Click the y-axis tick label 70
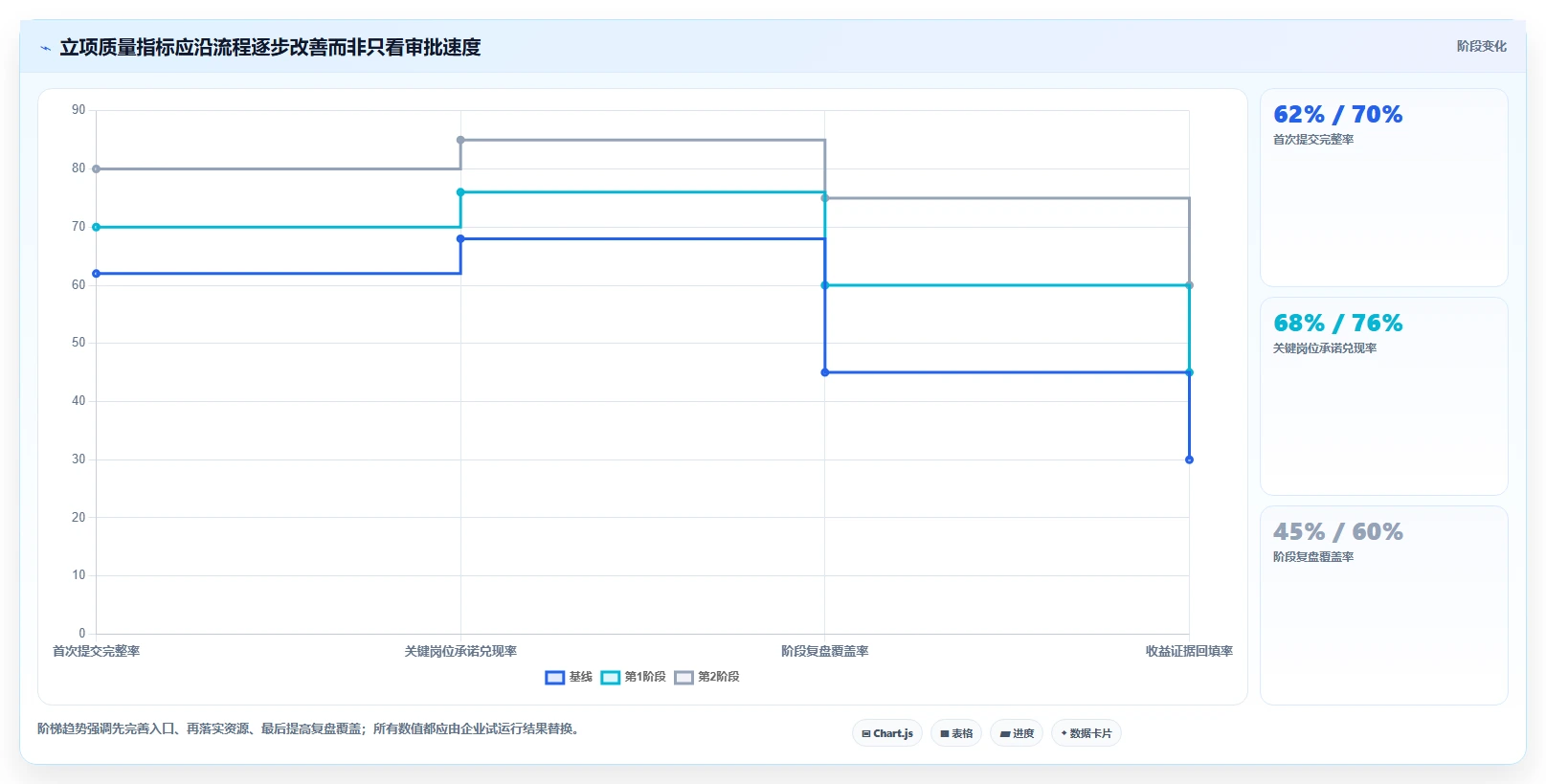Viewport: 1546px width, 784px height. pyautogui.click(x=78, y=227)
